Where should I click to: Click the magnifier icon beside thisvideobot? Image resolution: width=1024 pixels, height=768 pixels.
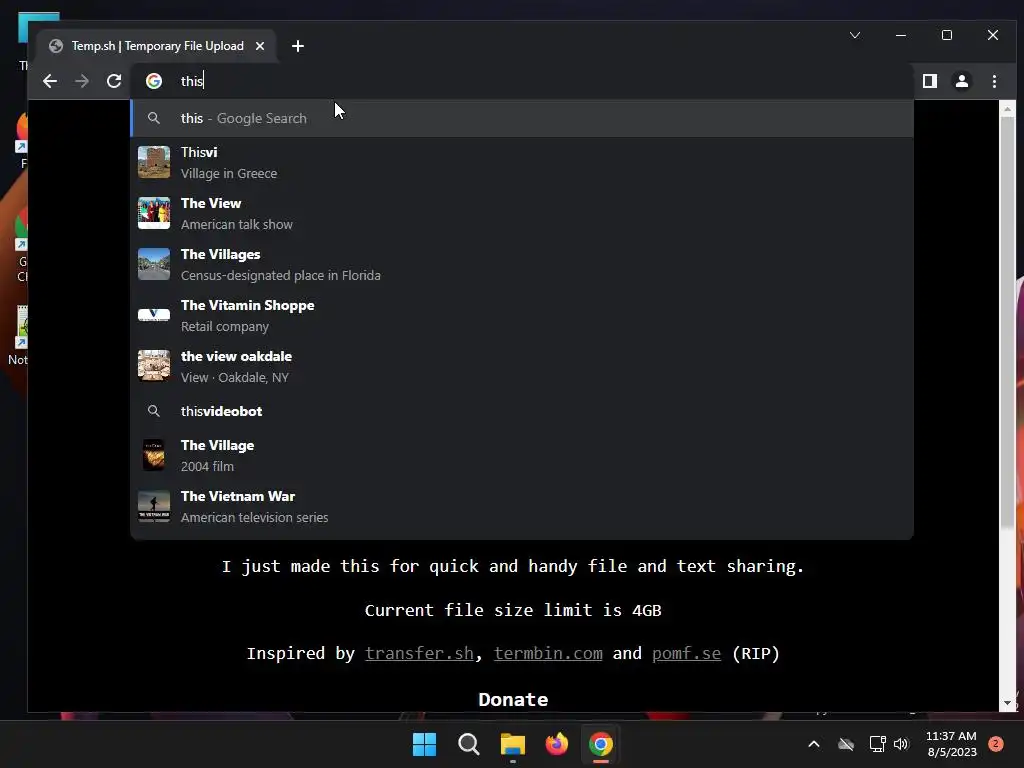(x=153, y=411)
